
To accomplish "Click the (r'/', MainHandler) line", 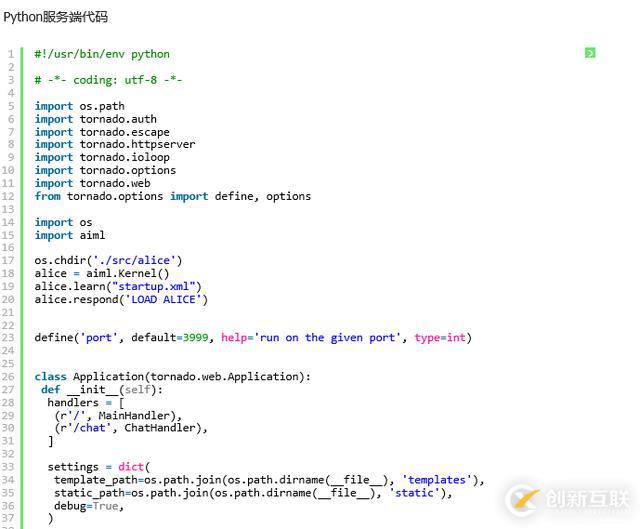I will (x=118, y=416).
